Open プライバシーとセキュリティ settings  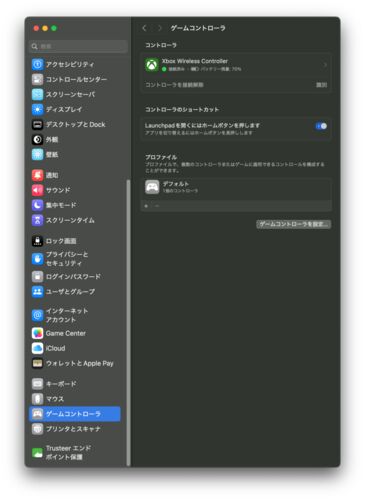coord(60,259)
